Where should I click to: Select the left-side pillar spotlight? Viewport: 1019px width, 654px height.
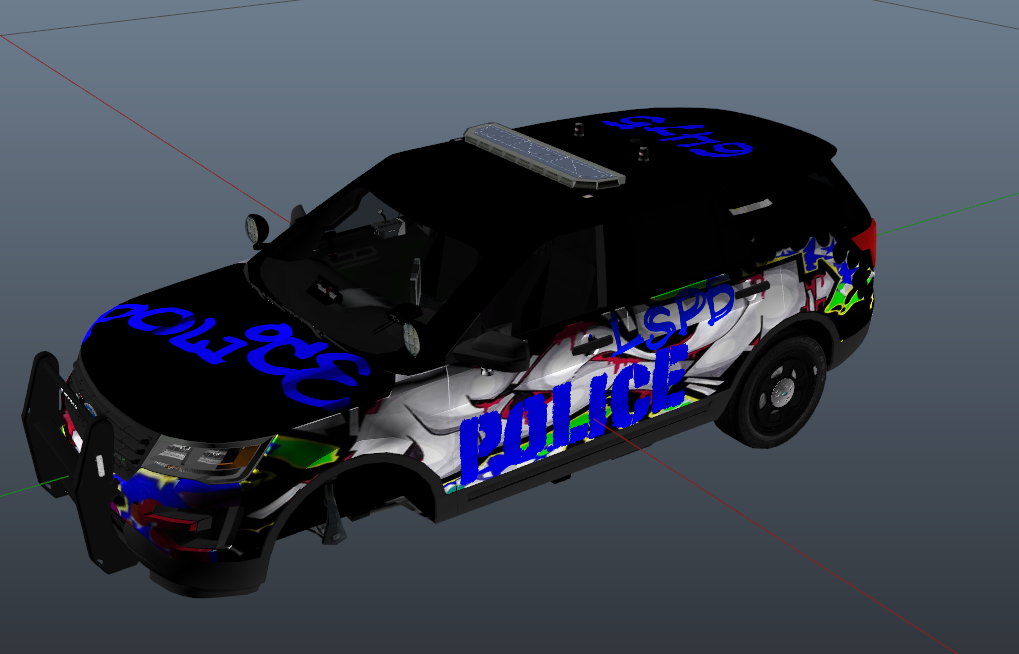tap(257, 229)
